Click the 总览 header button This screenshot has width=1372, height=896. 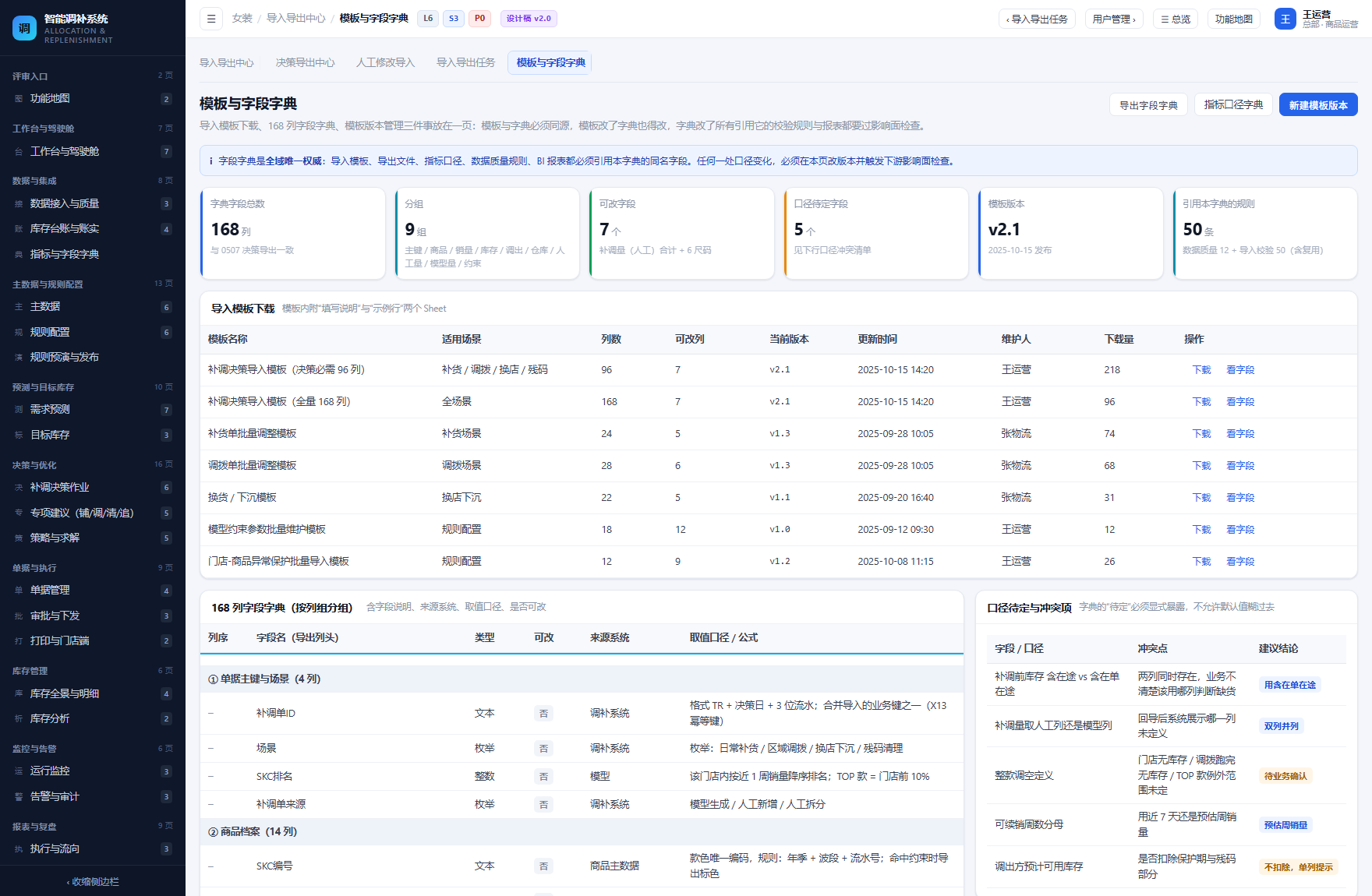tap(1176, 19)
